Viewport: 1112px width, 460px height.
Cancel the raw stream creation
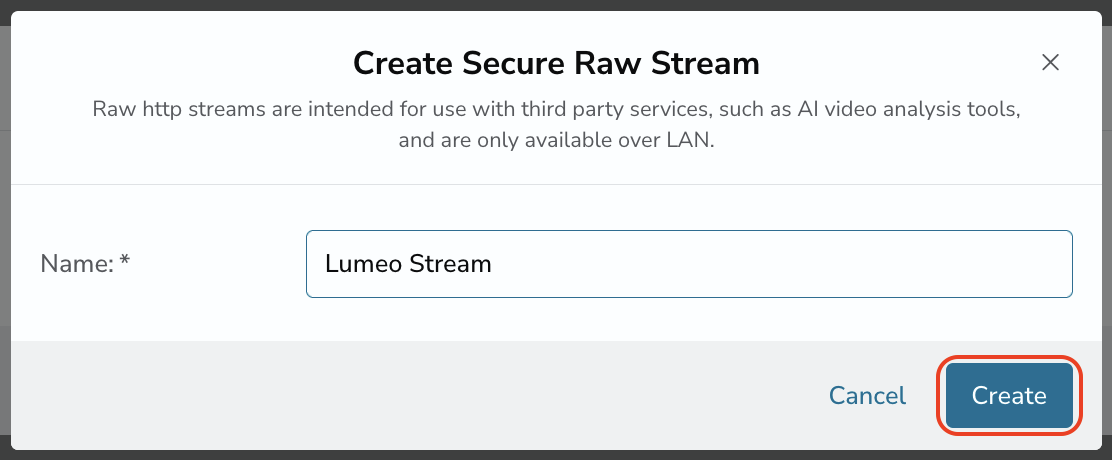pos(867,396)
